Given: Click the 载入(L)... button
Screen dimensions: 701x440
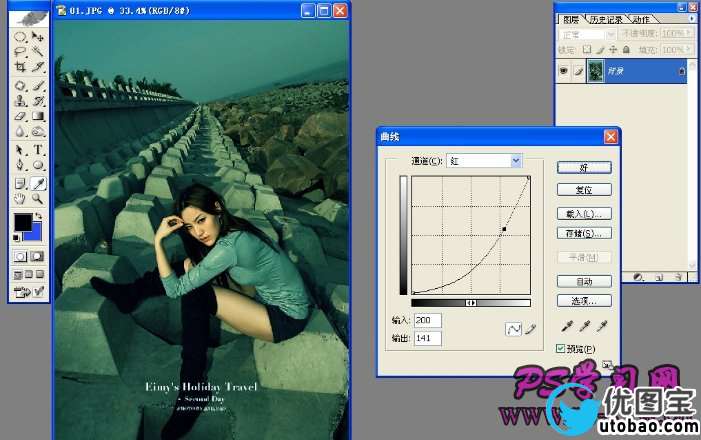Looking at the screenshot, I should pos(584,214).
